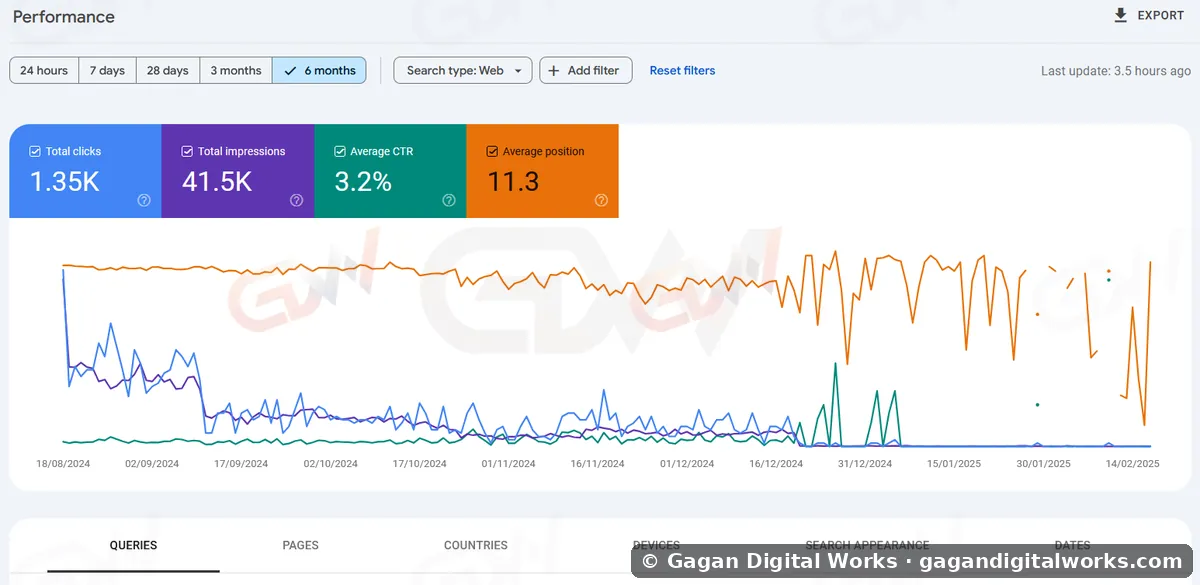Click the checkmark icon on 6 months
The width and height of the screenshot is (1200, 585).
coord(290,71)
